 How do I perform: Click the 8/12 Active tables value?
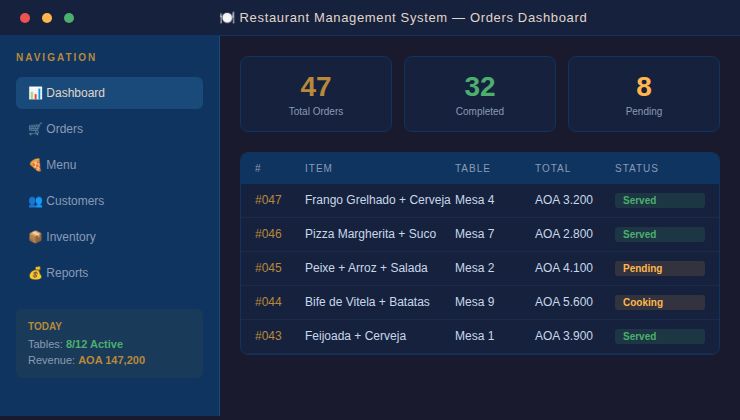point(94,344)
